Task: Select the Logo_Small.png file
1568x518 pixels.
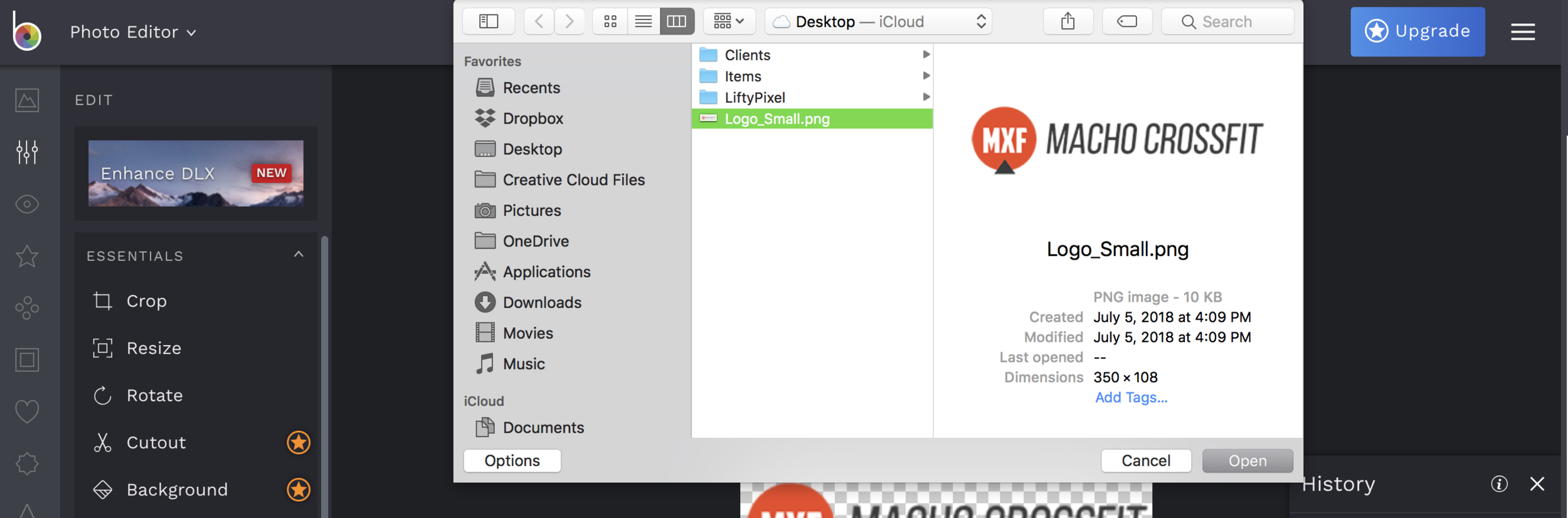Action: tap(812, 119)
